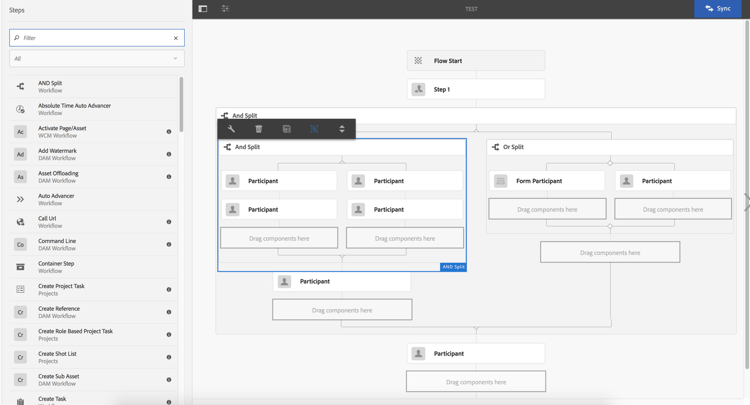Click the Sync button
The image size is (750, 405).
point(718,9)
